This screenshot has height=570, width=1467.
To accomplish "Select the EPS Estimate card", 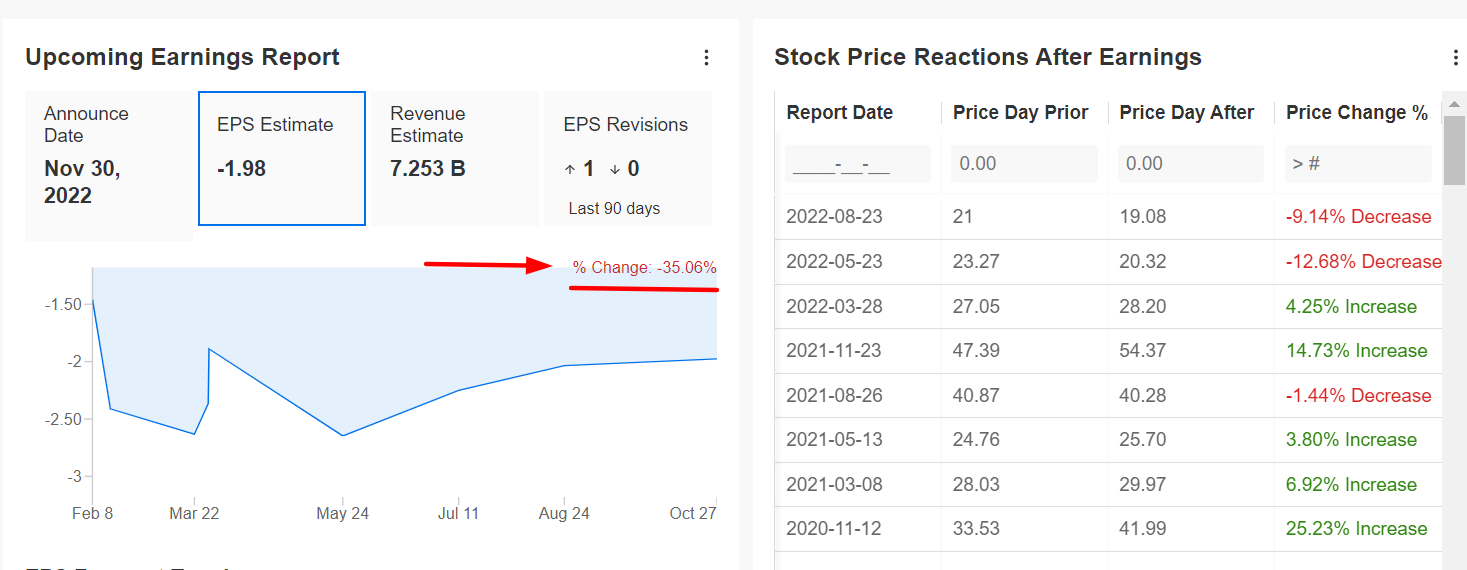I will [x=282, y=158].
